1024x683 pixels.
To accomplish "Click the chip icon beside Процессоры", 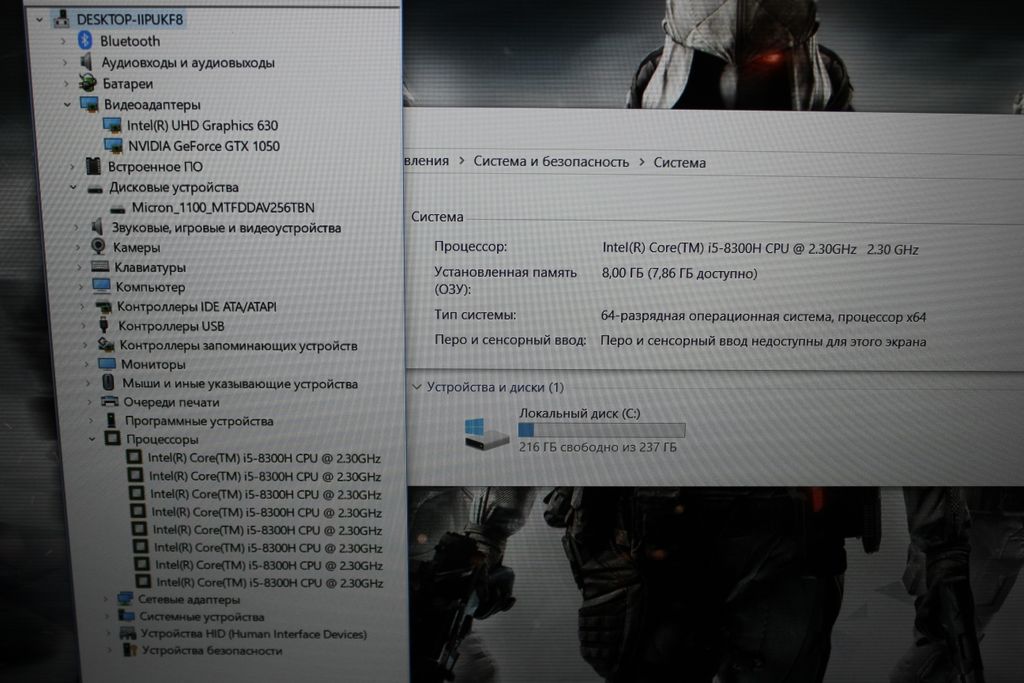I will point(112,438).
